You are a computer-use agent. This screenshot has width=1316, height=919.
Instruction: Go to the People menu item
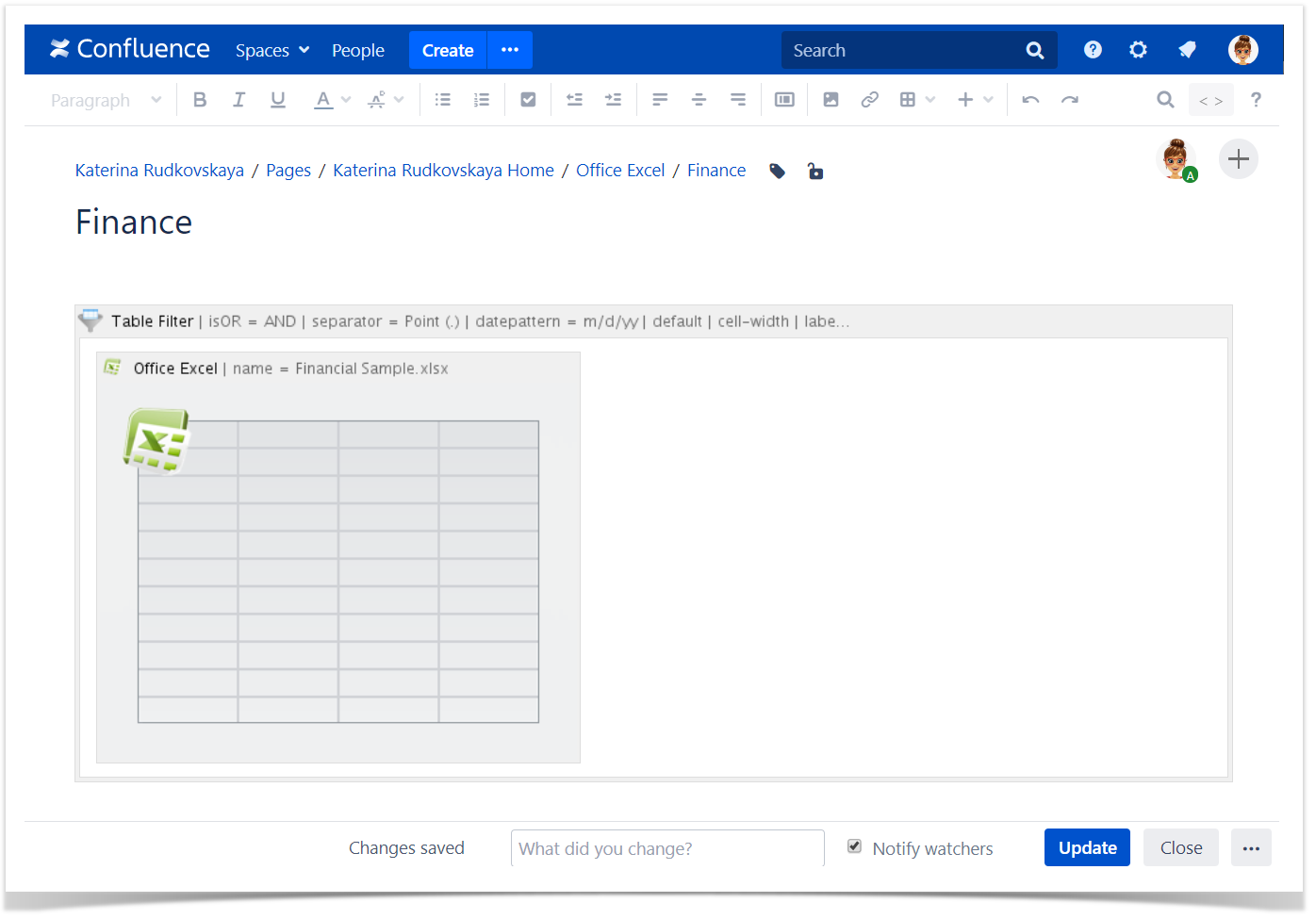357,51
